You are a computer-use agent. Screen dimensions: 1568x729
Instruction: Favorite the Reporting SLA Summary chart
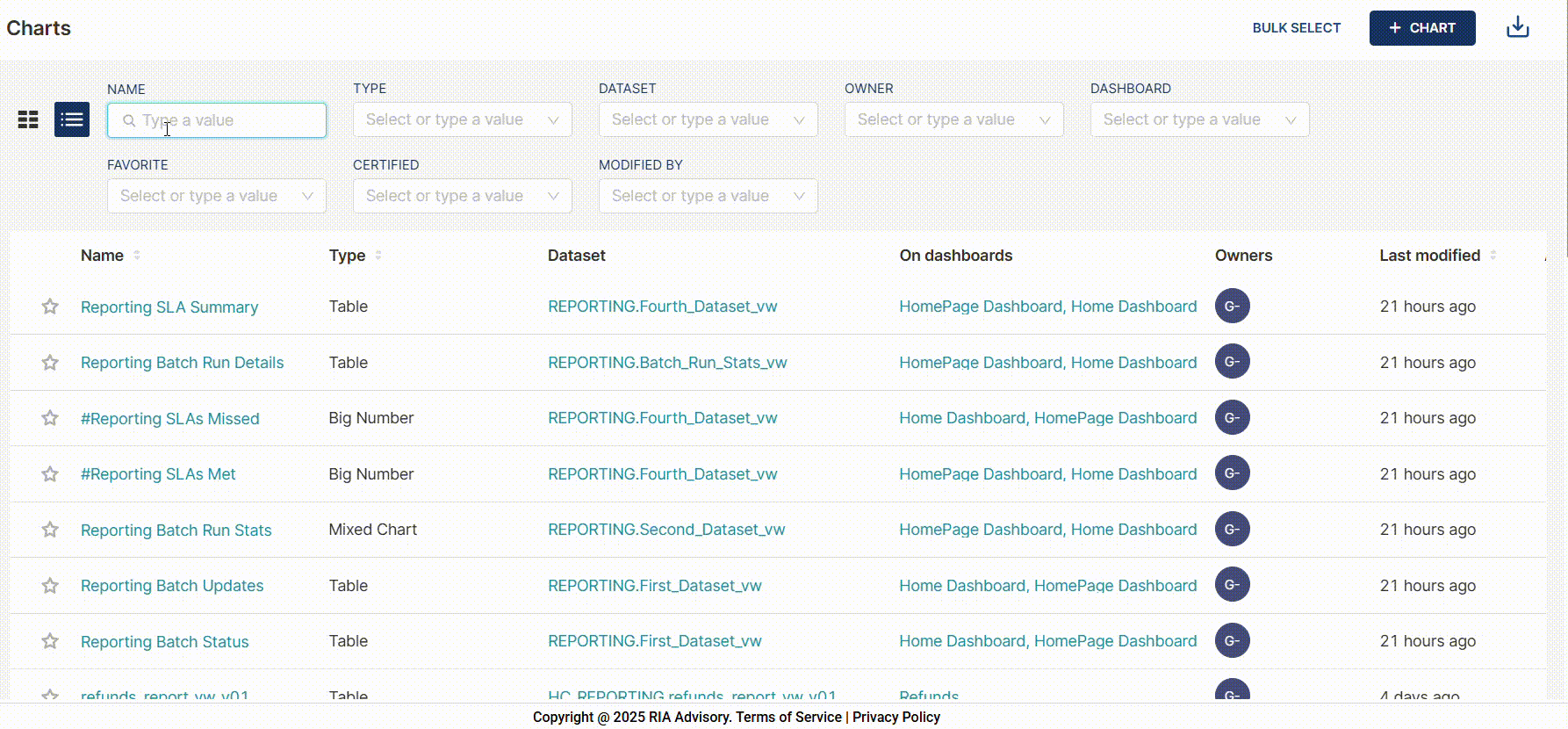(50, 307)
